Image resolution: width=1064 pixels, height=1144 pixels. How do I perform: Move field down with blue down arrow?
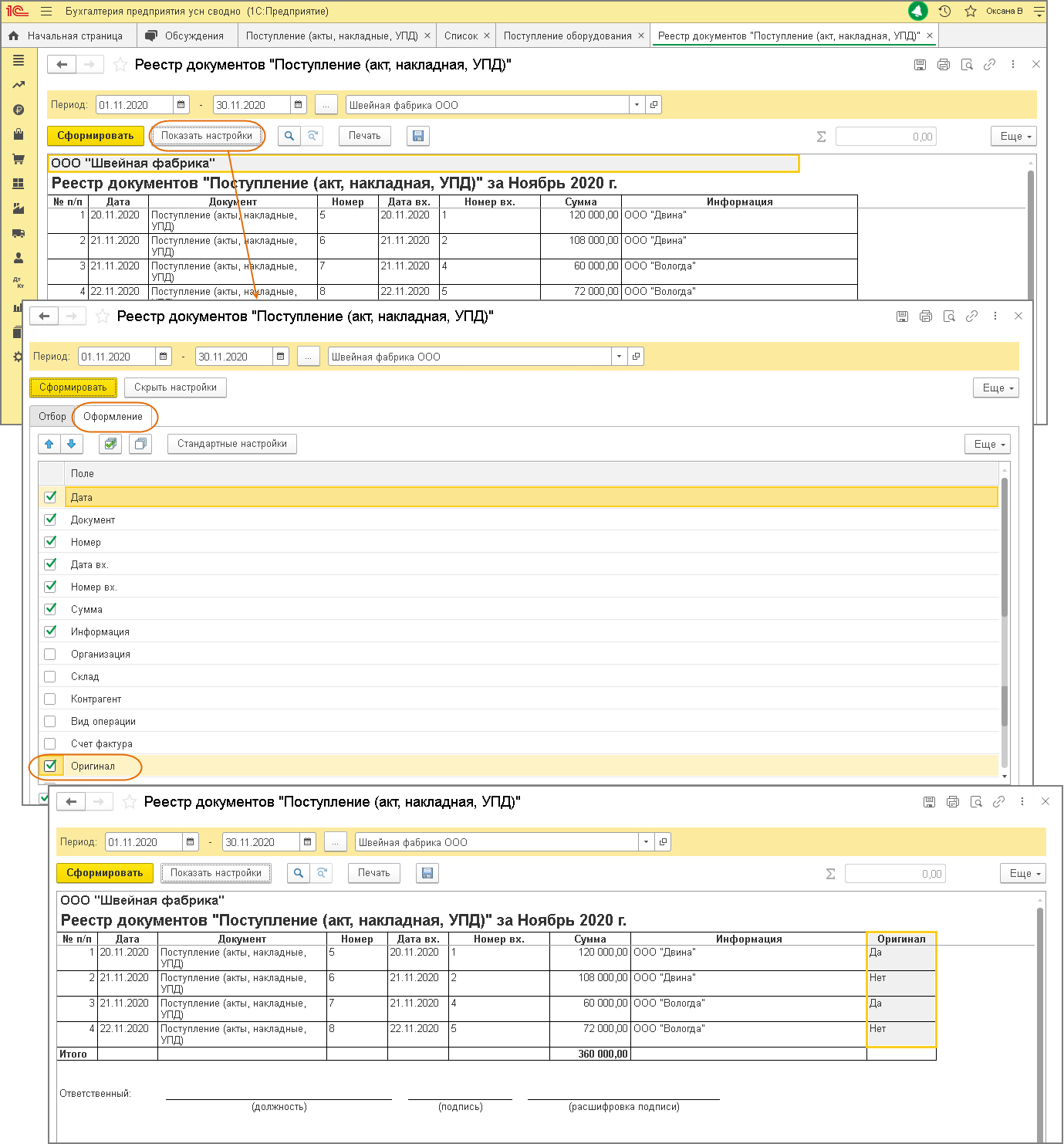71,444
